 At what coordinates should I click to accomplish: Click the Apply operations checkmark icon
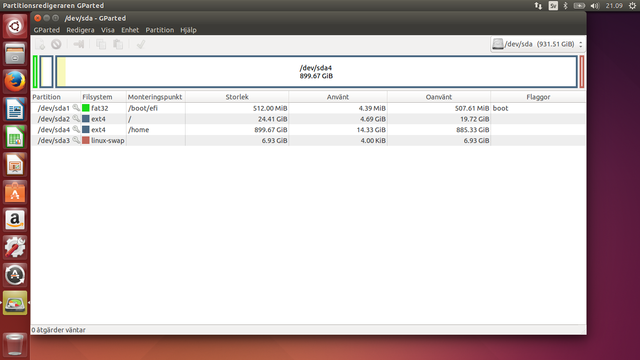pyautogui.click(x=141, y=44)
